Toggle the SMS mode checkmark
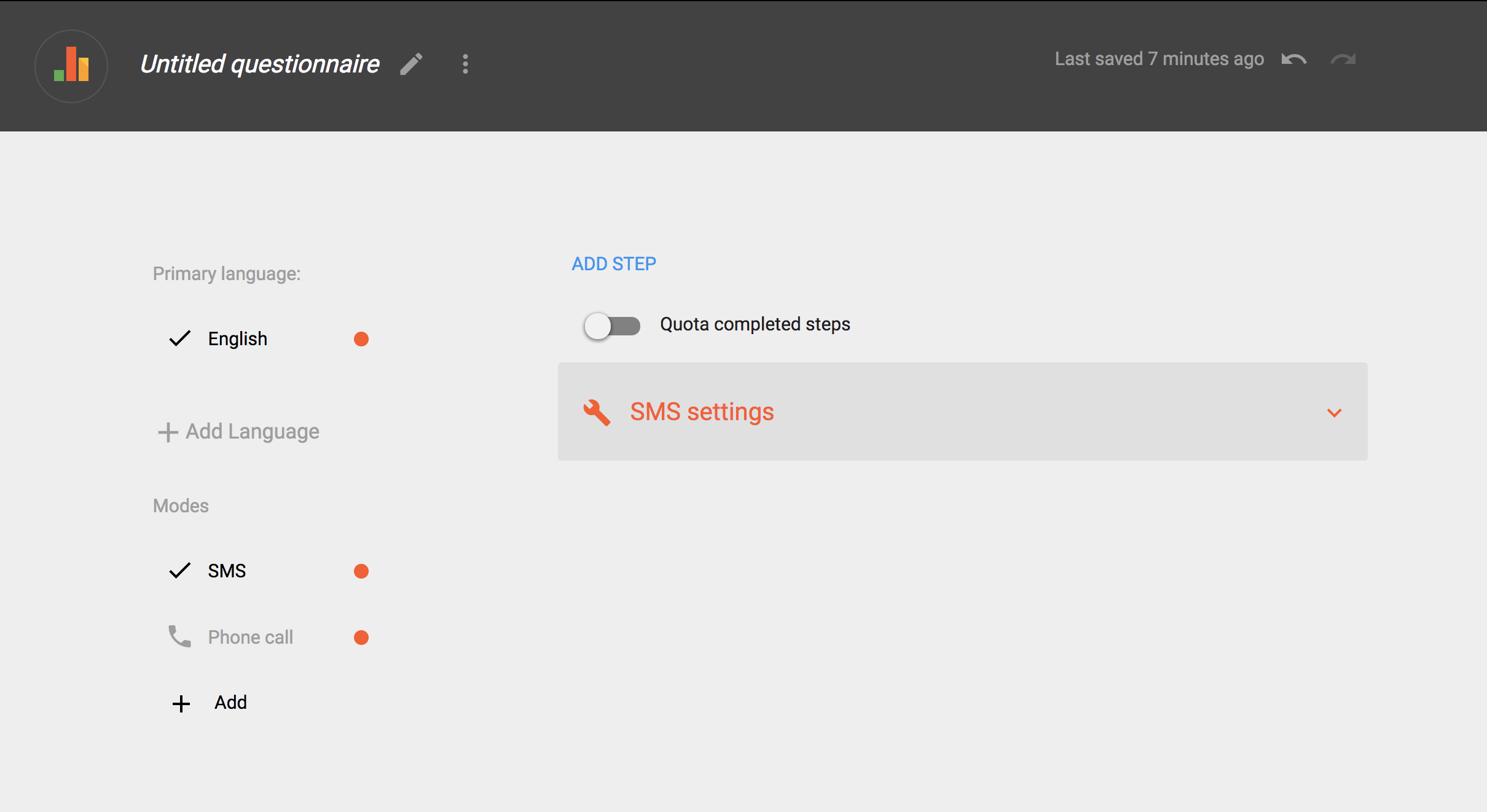 coord(179,571)
